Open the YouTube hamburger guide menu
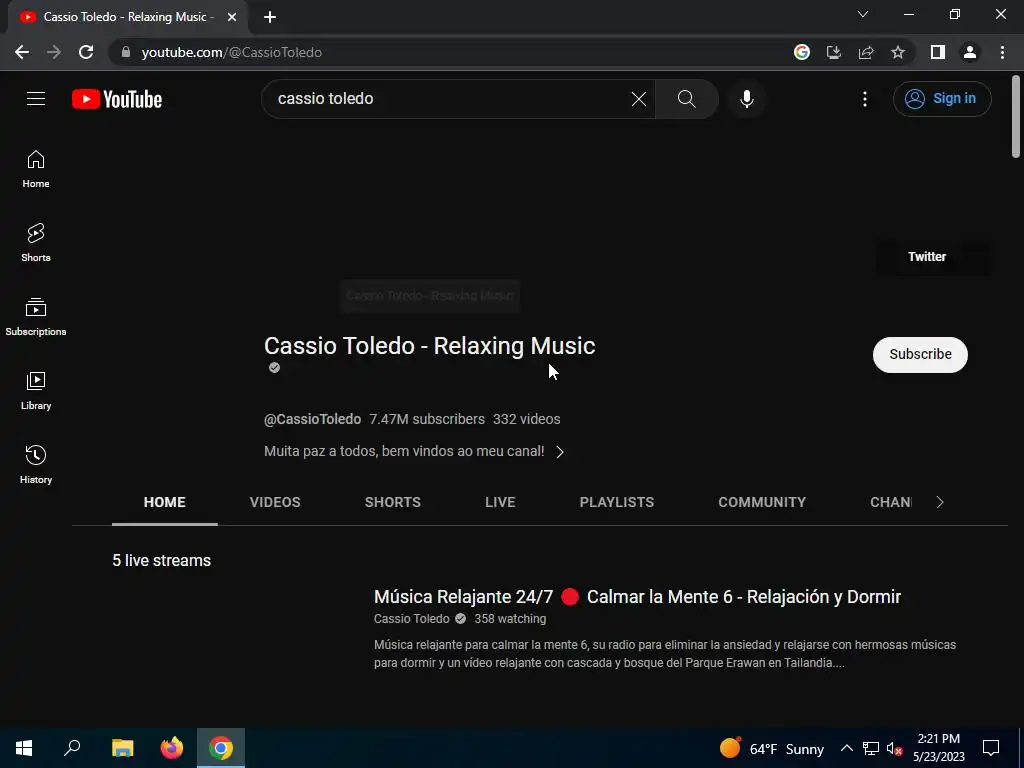 36,99
